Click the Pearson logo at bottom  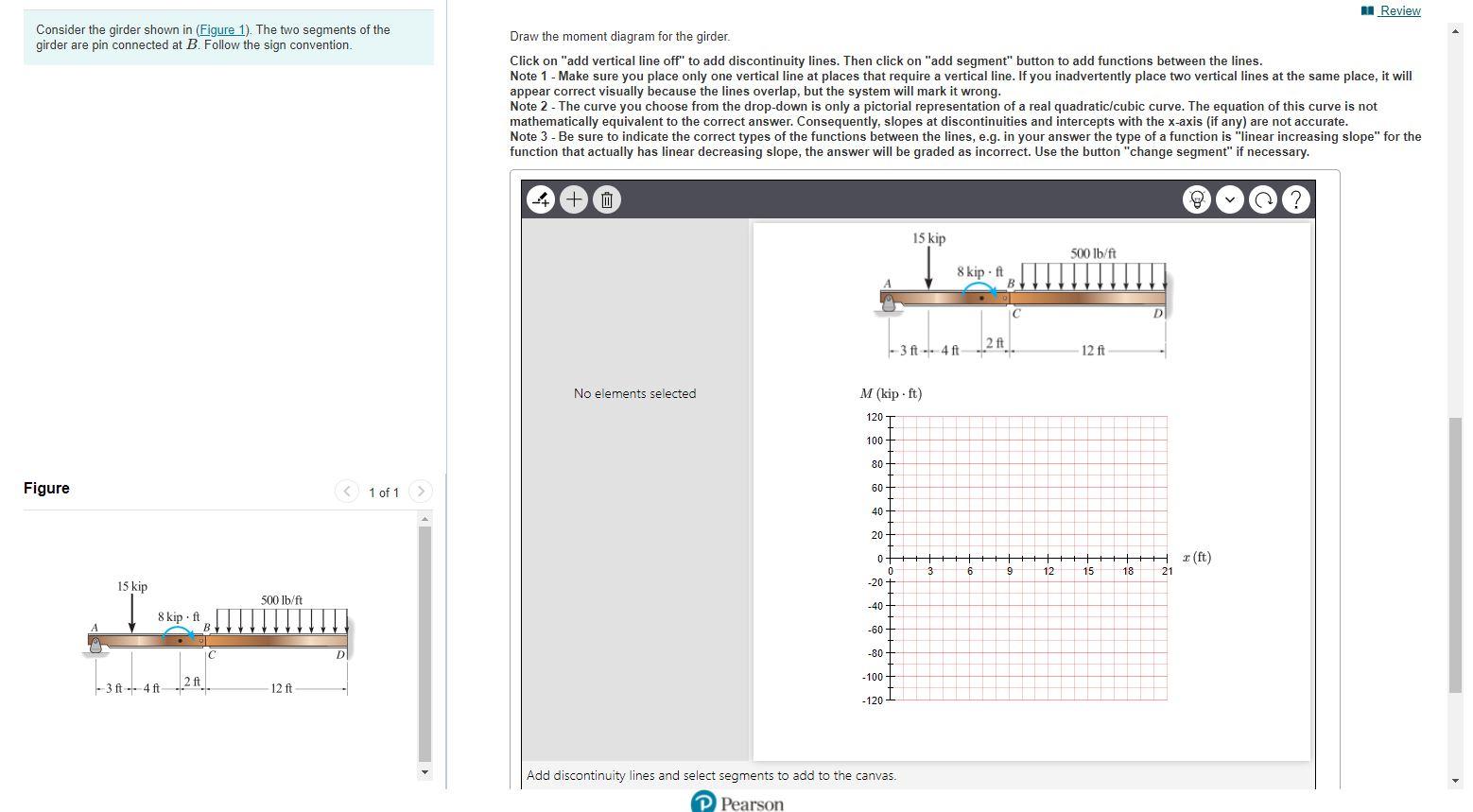[x=737, y=803]
